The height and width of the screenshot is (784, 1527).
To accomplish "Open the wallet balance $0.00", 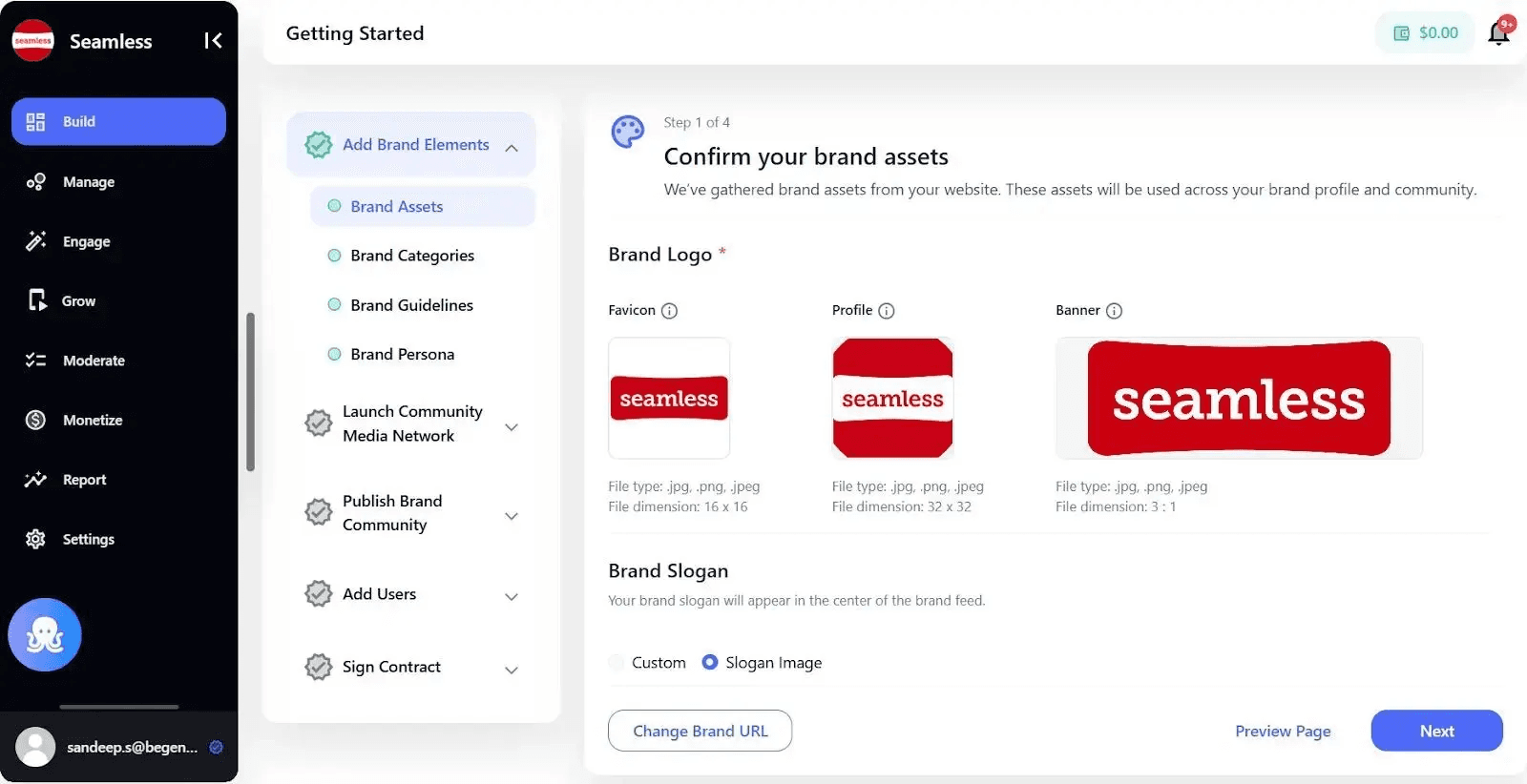I will (x=1427, y=33).
